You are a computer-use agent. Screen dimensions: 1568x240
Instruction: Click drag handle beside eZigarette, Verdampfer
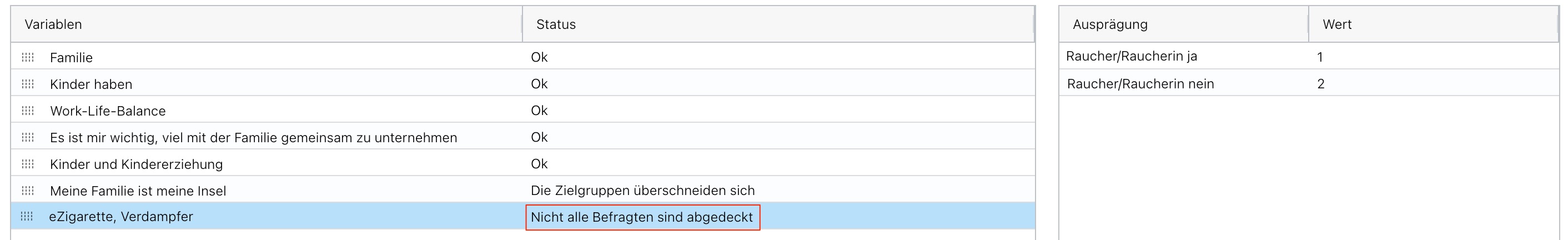(27, 217)
